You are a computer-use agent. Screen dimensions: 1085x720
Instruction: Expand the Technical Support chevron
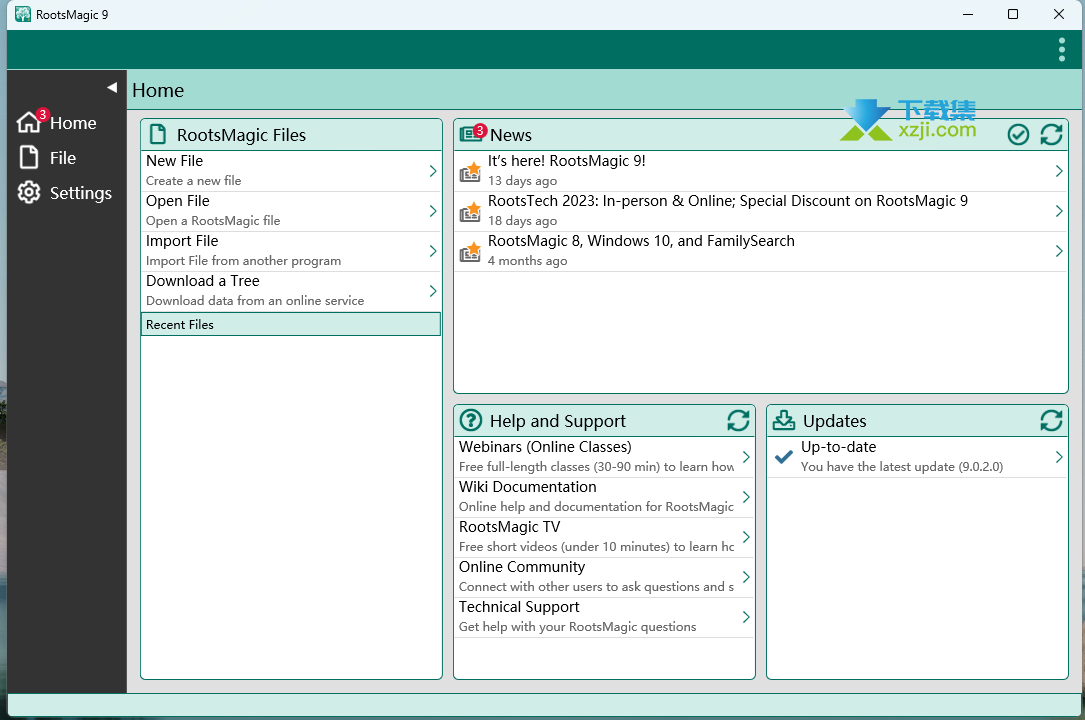click(746, 618)
